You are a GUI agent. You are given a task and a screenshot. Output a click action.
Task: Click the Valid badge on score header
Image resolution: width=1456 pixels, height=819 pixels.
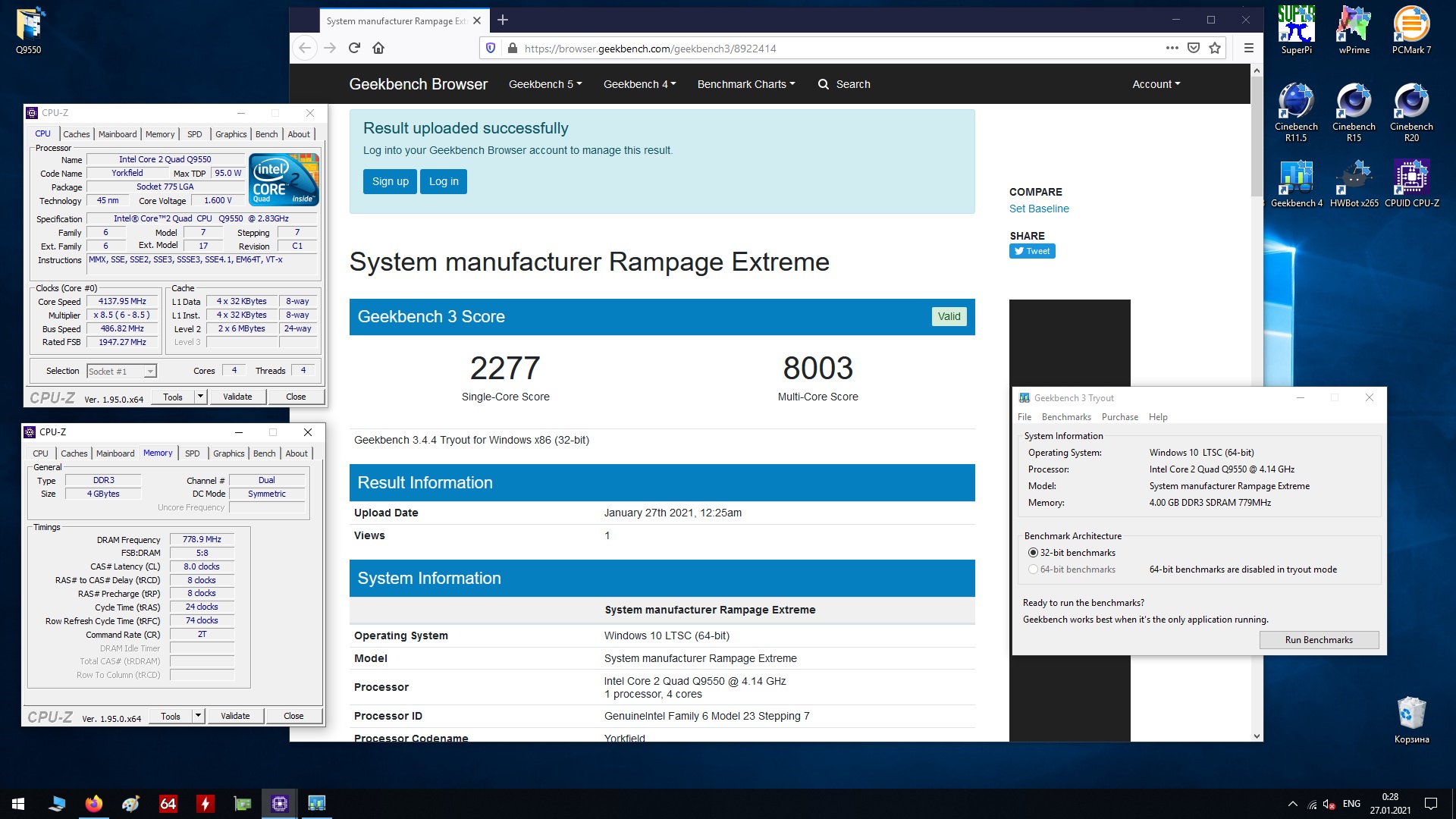coord(949,316)
